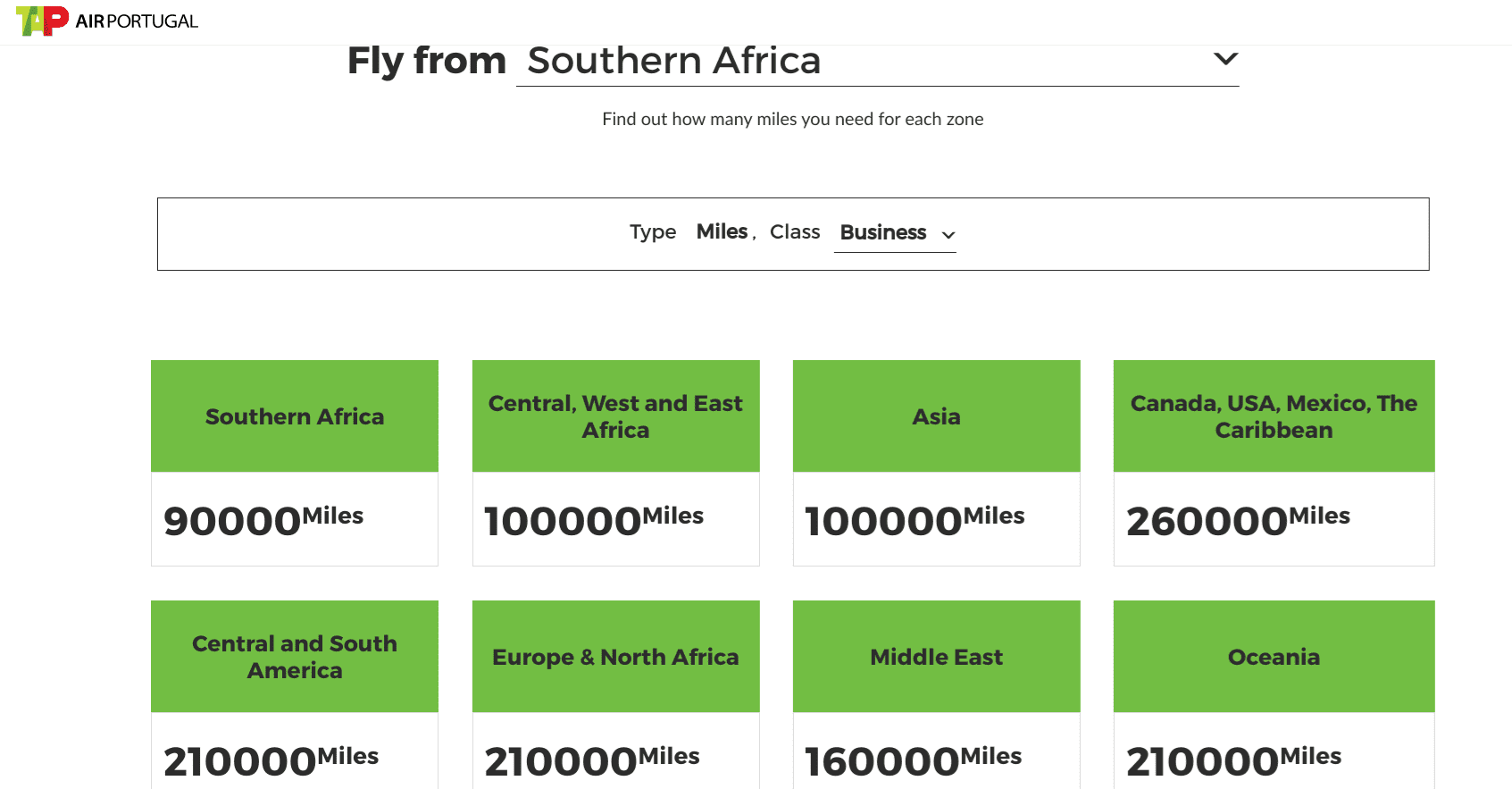Click the 'Fly from' heading

[x=427, y=61]
